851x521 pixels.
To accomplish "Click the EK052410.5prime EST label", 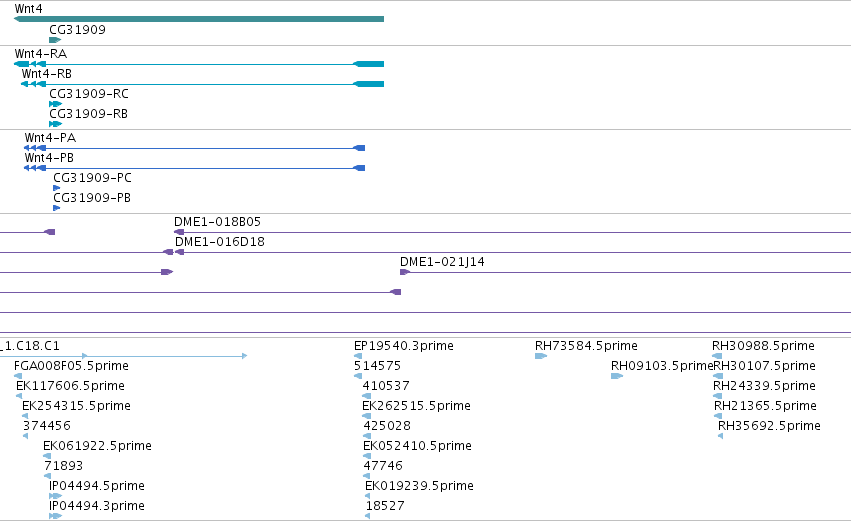I will 417,446.
